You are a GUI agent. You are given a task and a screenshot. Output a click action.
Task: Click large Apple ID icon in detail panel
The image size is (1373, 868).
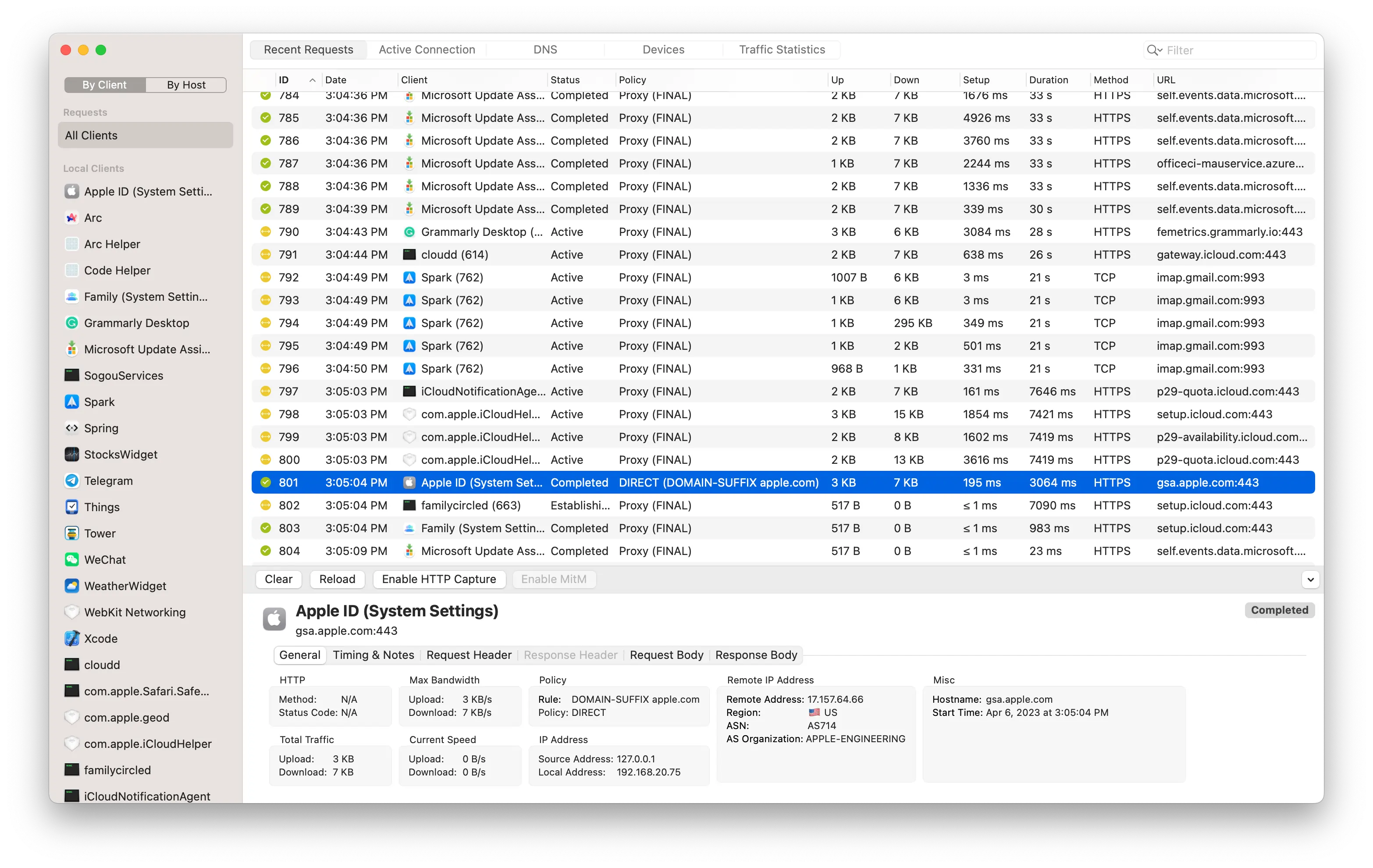pos(274,619)
